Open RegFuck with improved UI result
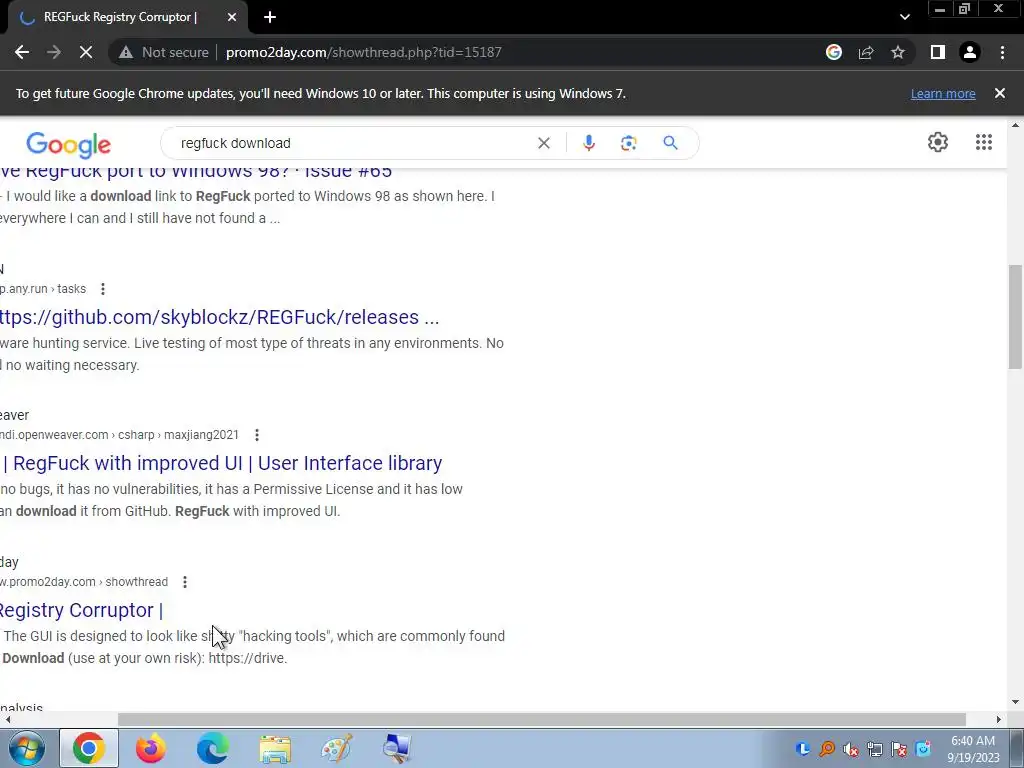This screenshot has height=768, width=1024. [222, 463]
